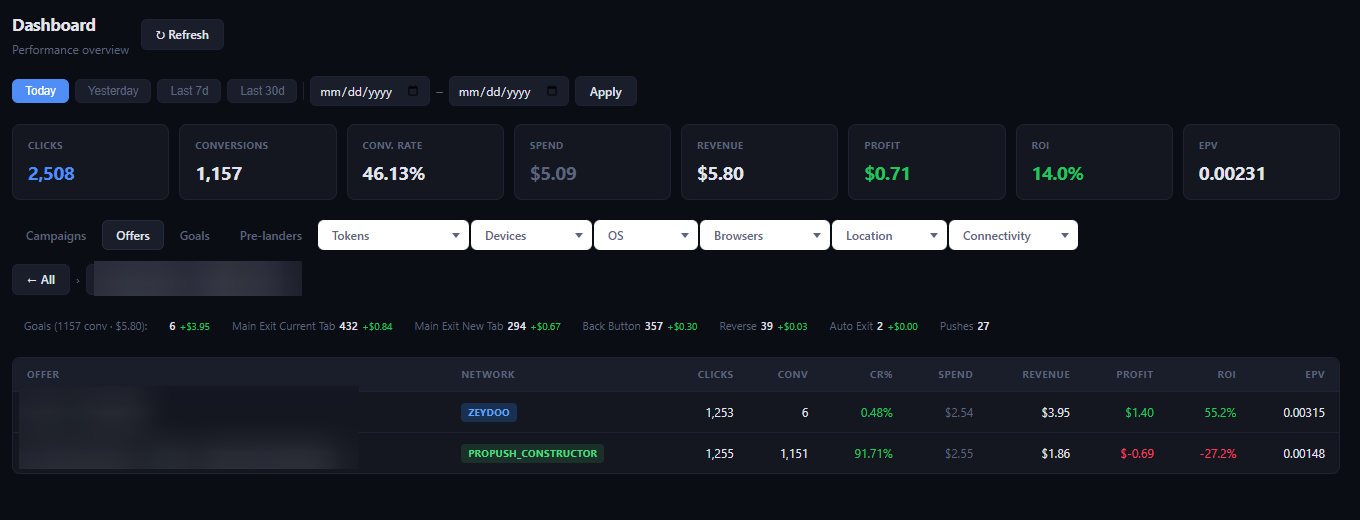Open the start date calendar picker icon
1360x520 pixels.
tap(414, 92)
